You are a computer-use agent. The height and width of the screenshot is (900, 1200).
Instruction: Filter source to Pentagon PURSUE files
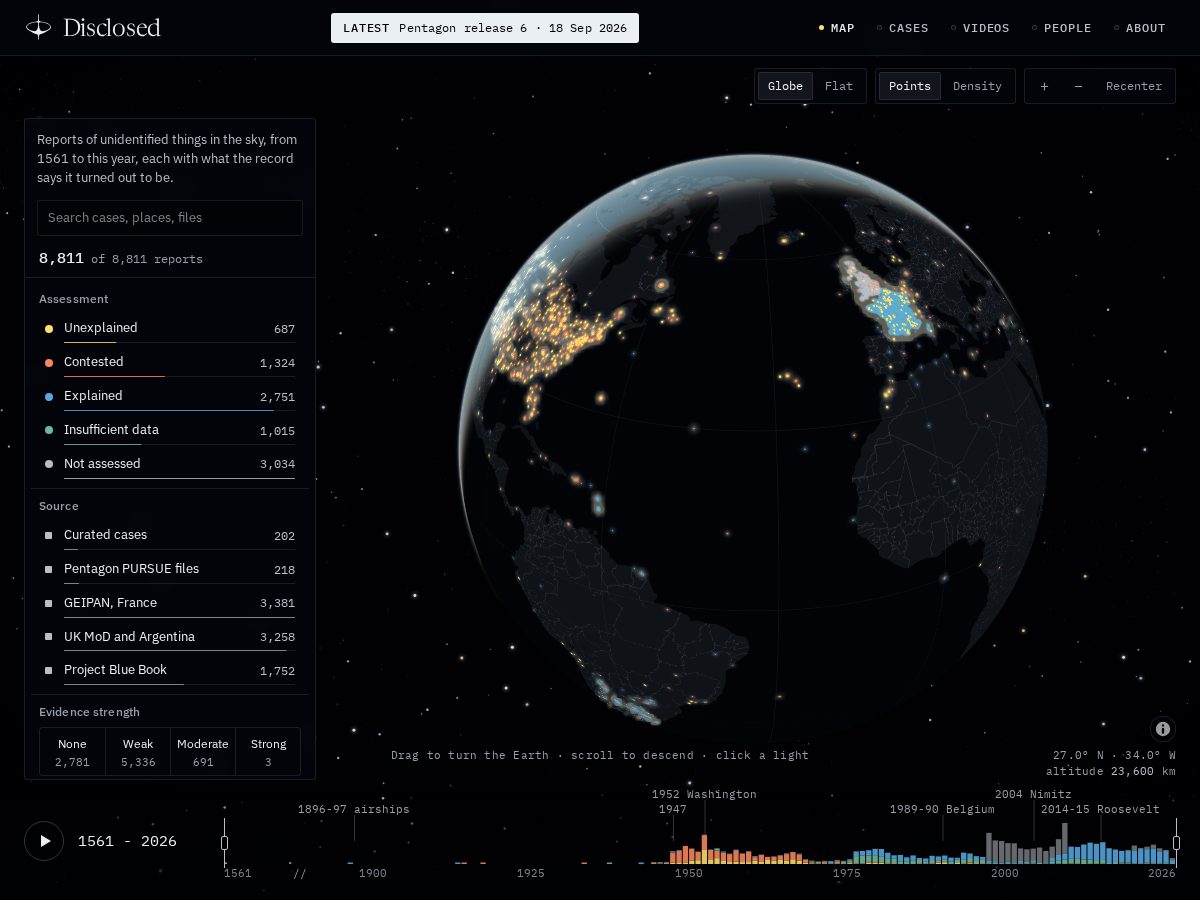(170, 569)
